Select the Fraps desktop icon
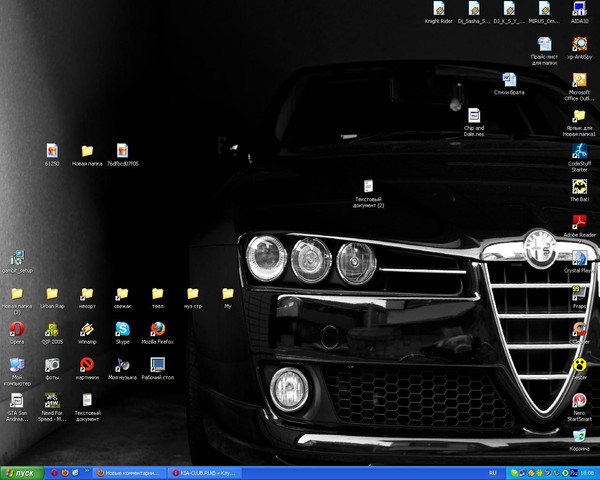This screenshot has width=600, height=480. pos(579,294)
